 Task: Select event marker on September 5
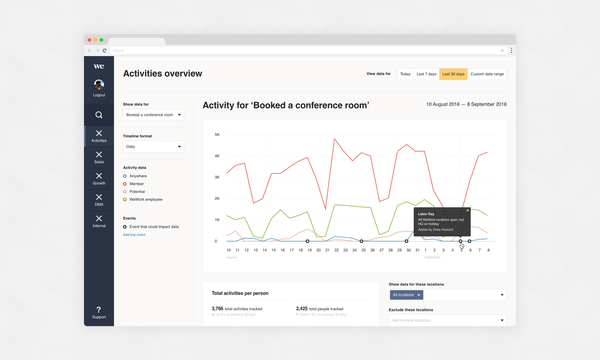pyautogui.click(x=460, y=241)
